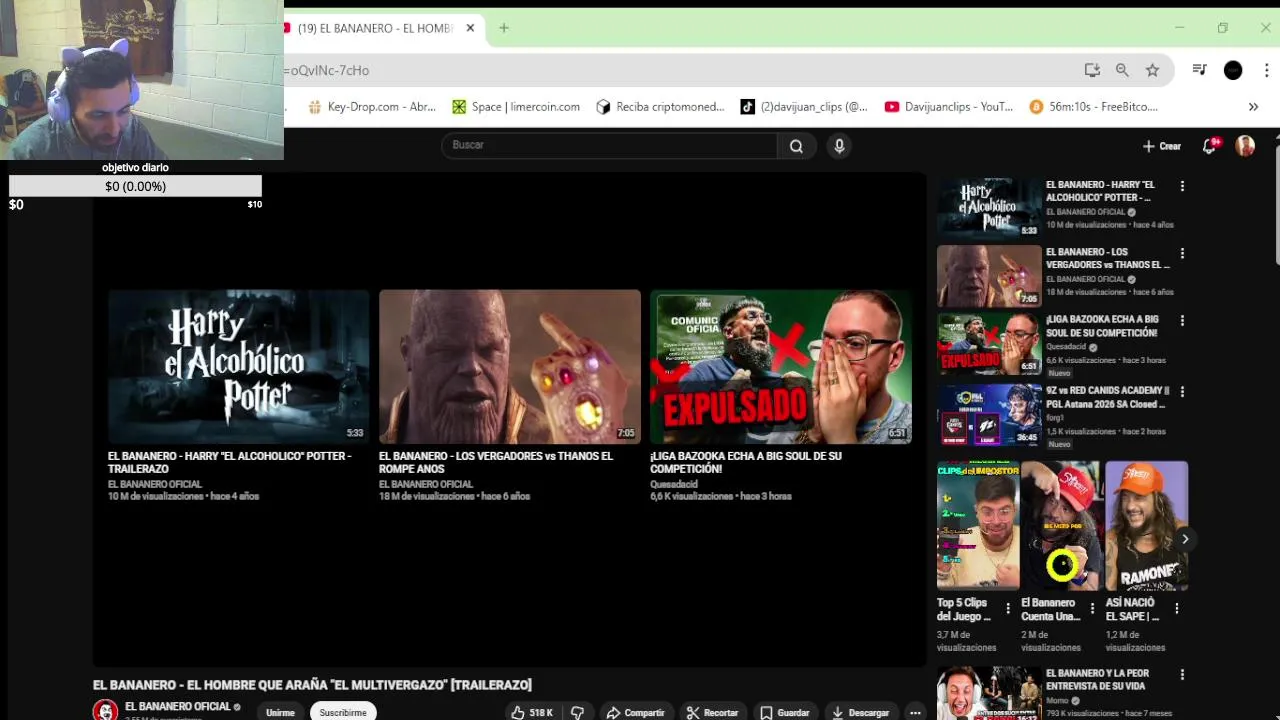Open the Space | limercoin.com bookmark
This screenshot has width=1280, height=720.
pos(516,107)
